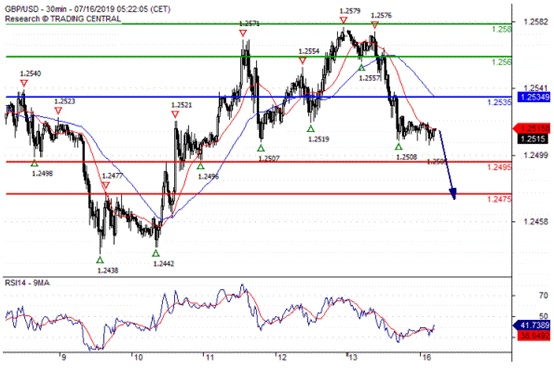This screenshot has width=554, height=371.
Task: Click the red triangle marker under 1.2540
Action: click(x=24, y=83)
